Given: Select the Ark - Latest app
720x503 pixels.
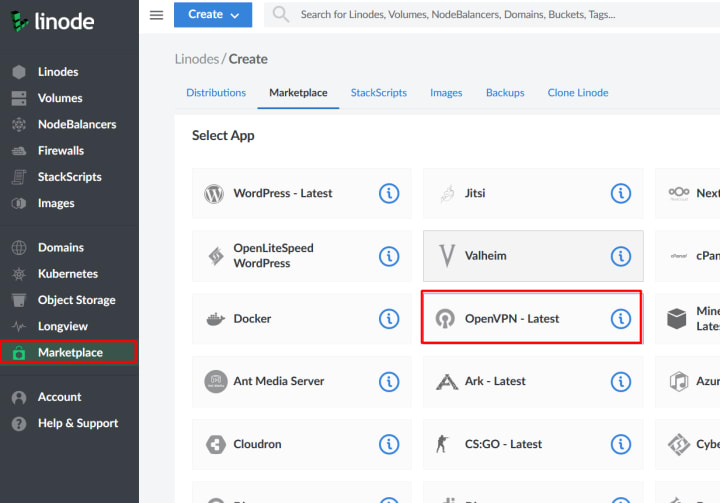Looking at the screenshot, I should coord(533,382).
